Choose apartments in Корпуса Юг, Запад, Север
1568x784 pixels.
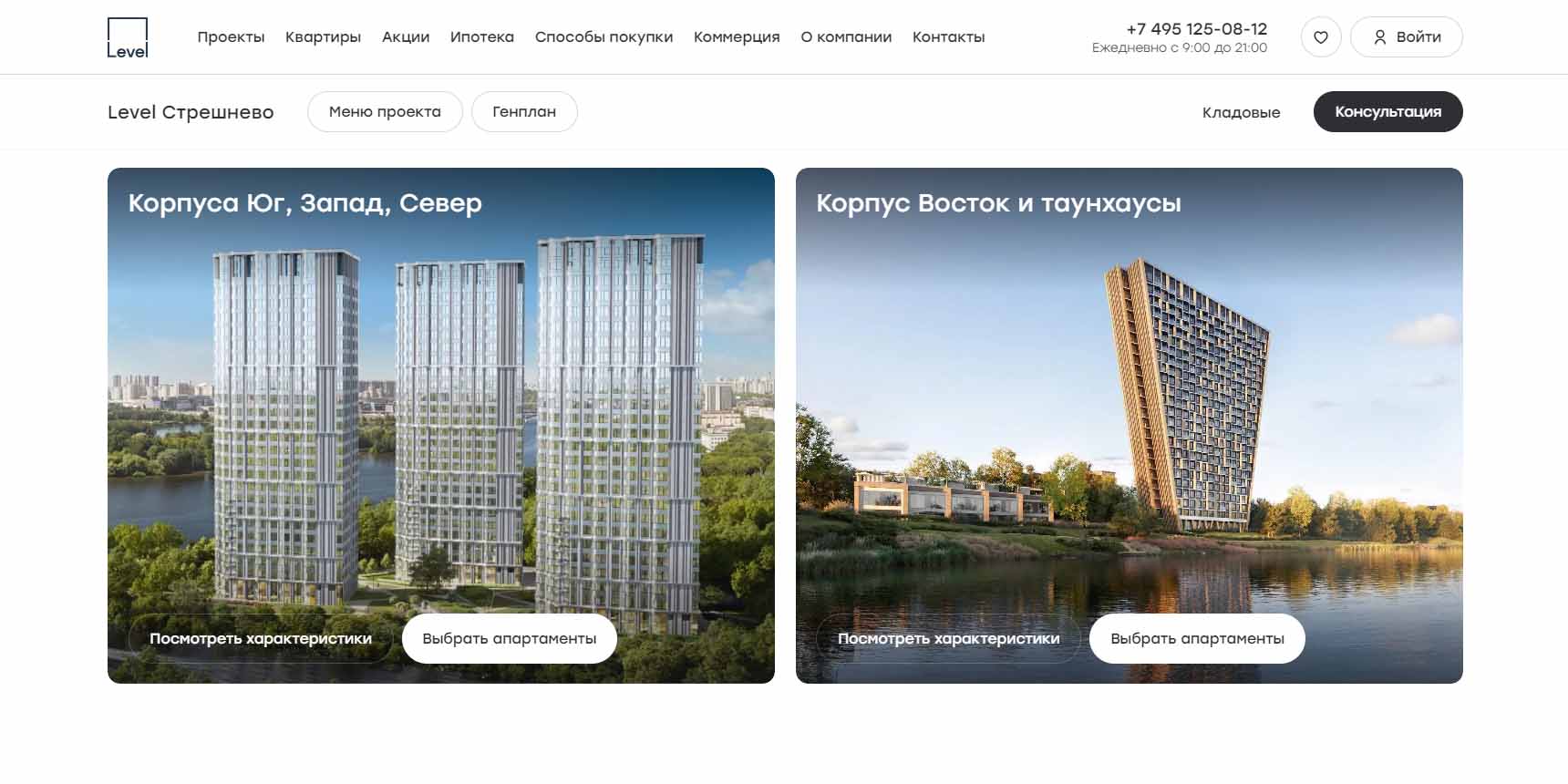510,639
